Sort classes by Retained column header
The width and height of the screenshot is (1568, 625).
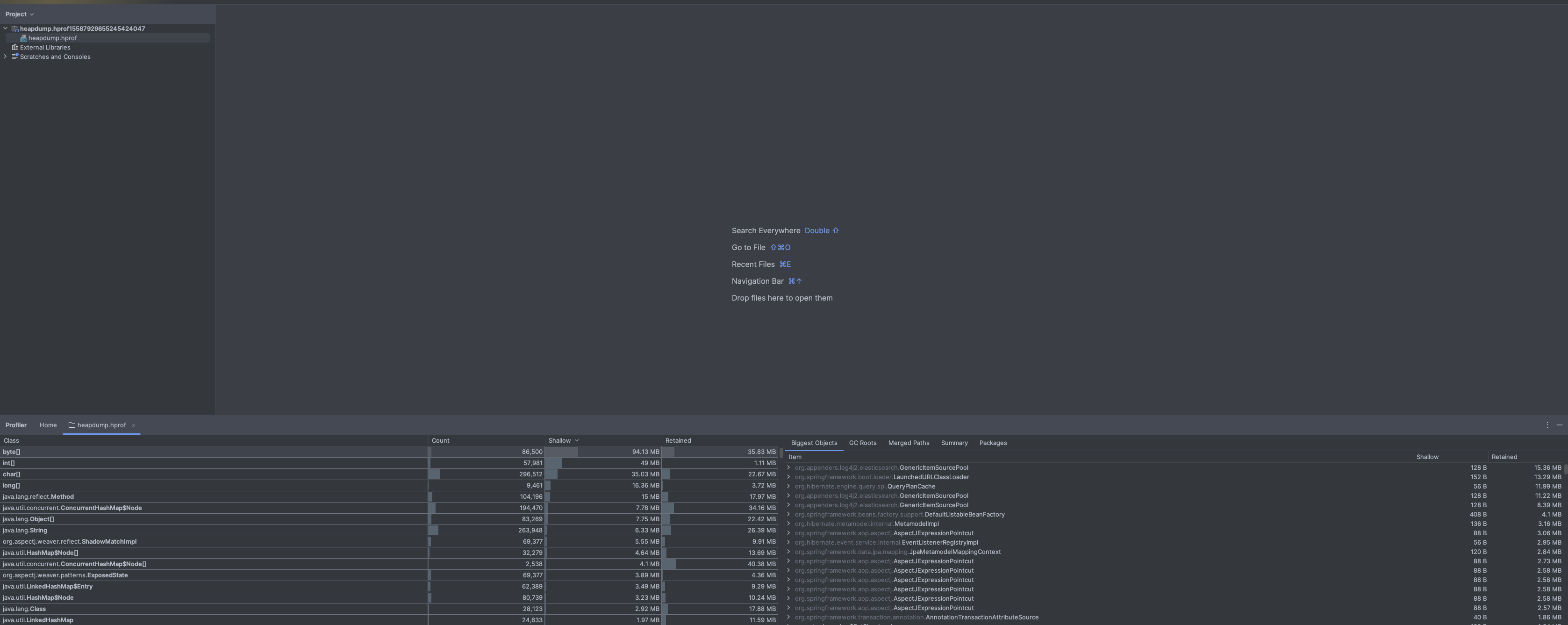point(678,441)
